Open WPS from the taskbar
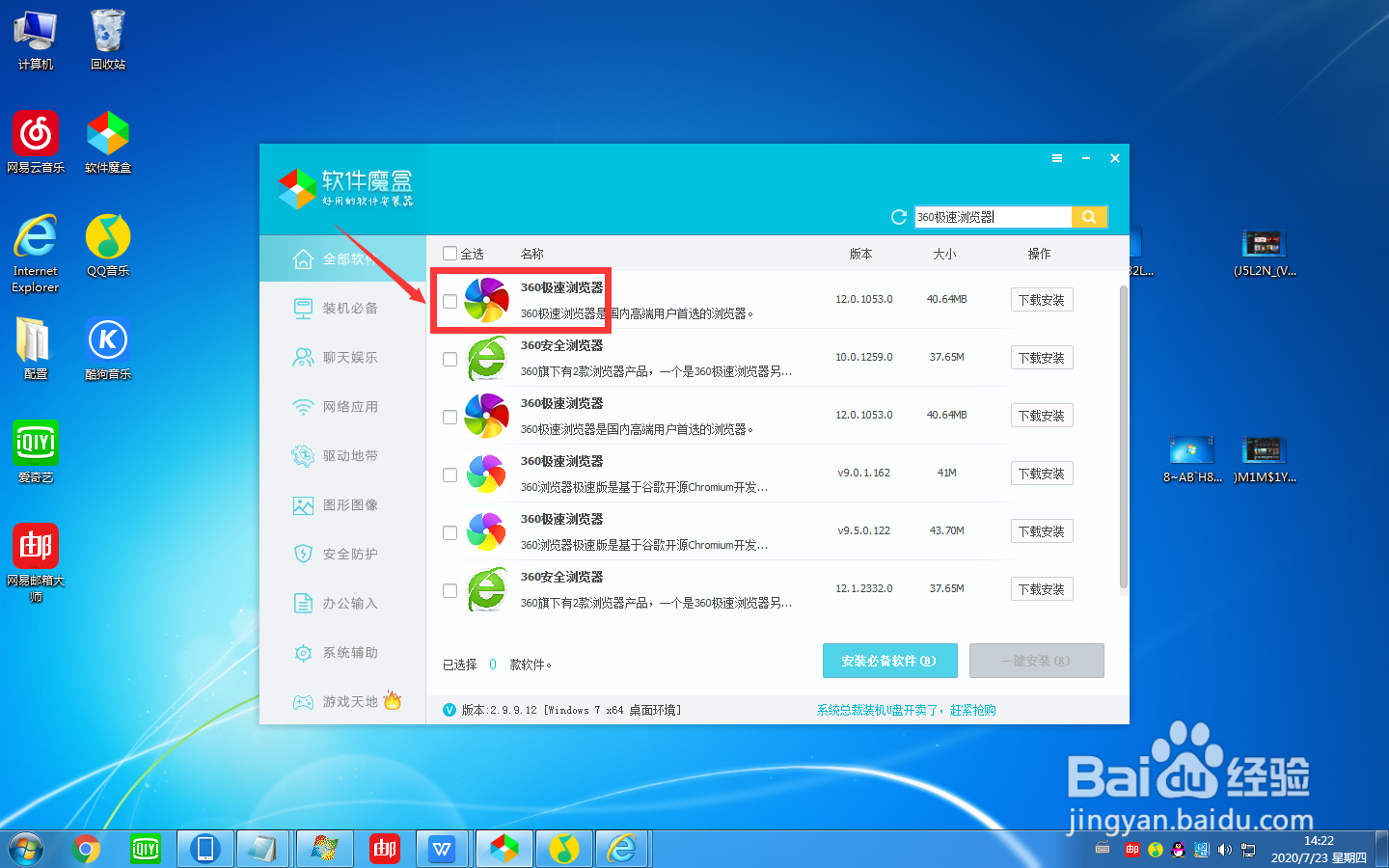The image size is (1389, 868). tap(443, 850)
